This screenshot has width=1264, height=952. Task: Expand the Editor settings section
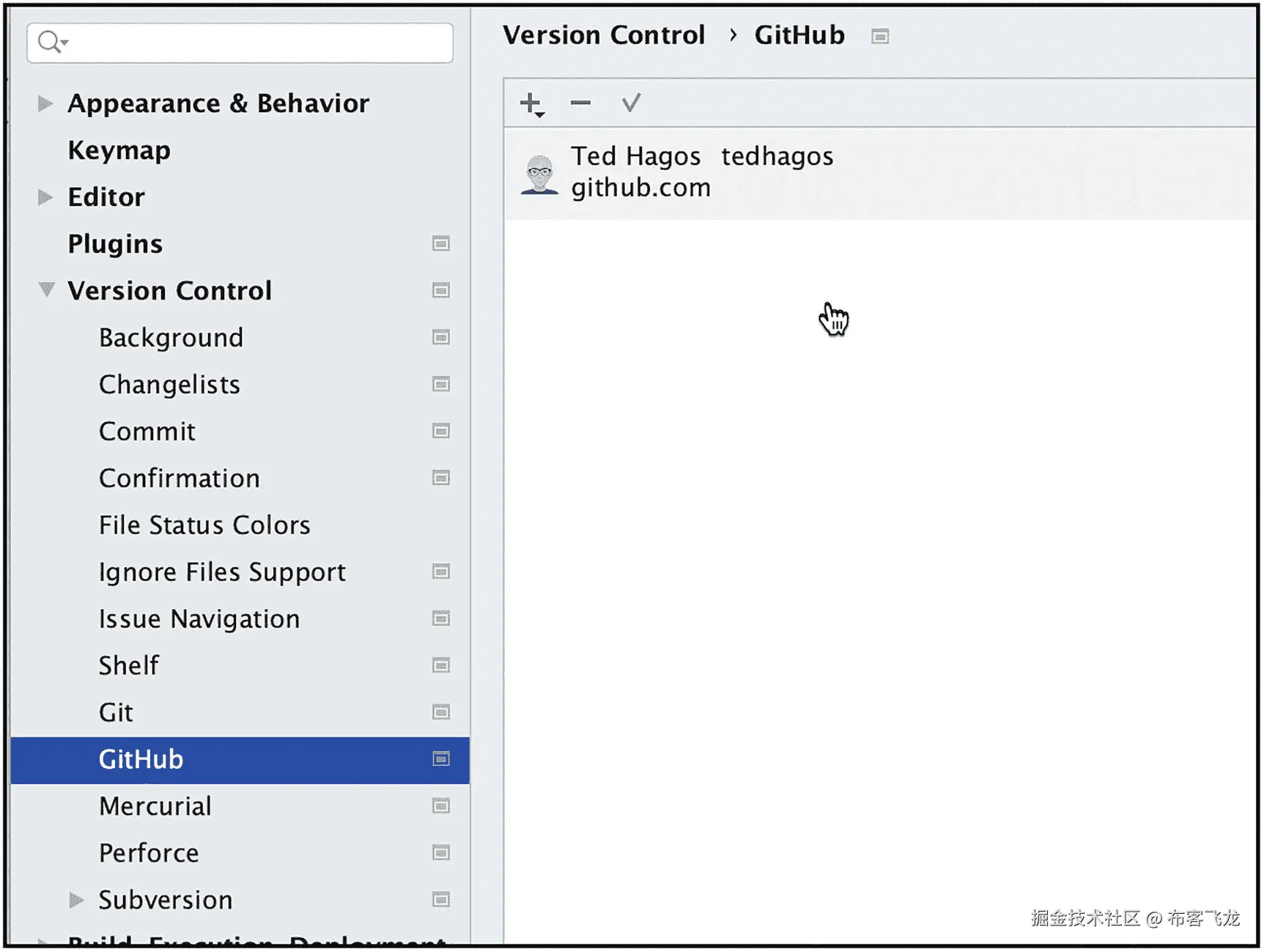point(45,197)
